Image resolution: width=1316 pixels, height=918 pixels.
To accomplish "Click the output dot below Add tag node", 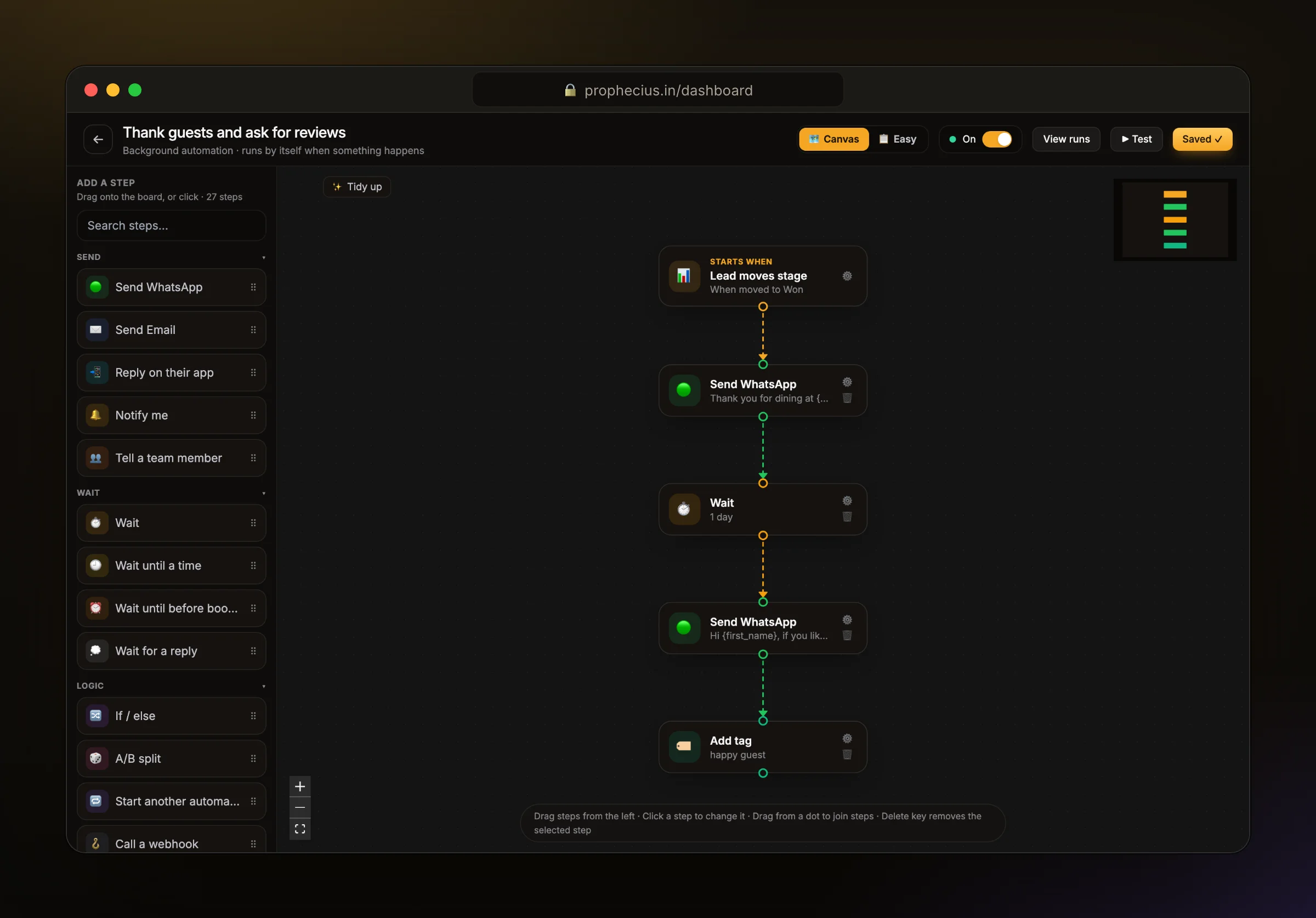I will coord(763,774).
